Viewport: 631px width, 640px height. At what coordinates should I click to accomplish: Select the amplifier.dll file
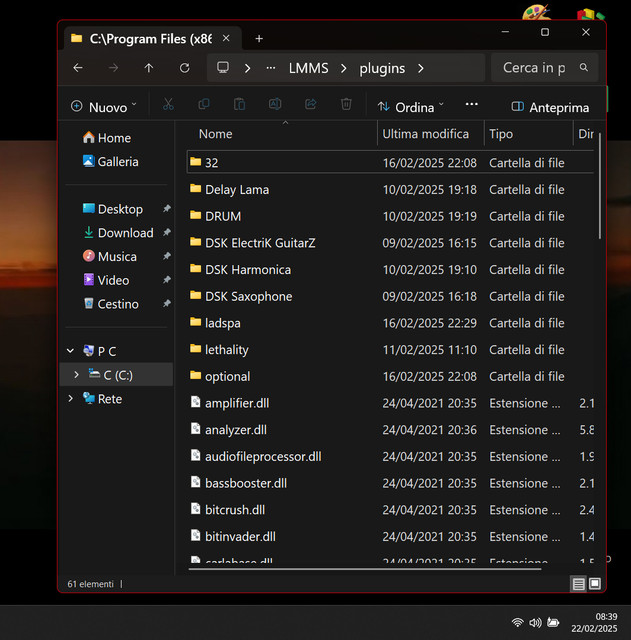[390, 403]
